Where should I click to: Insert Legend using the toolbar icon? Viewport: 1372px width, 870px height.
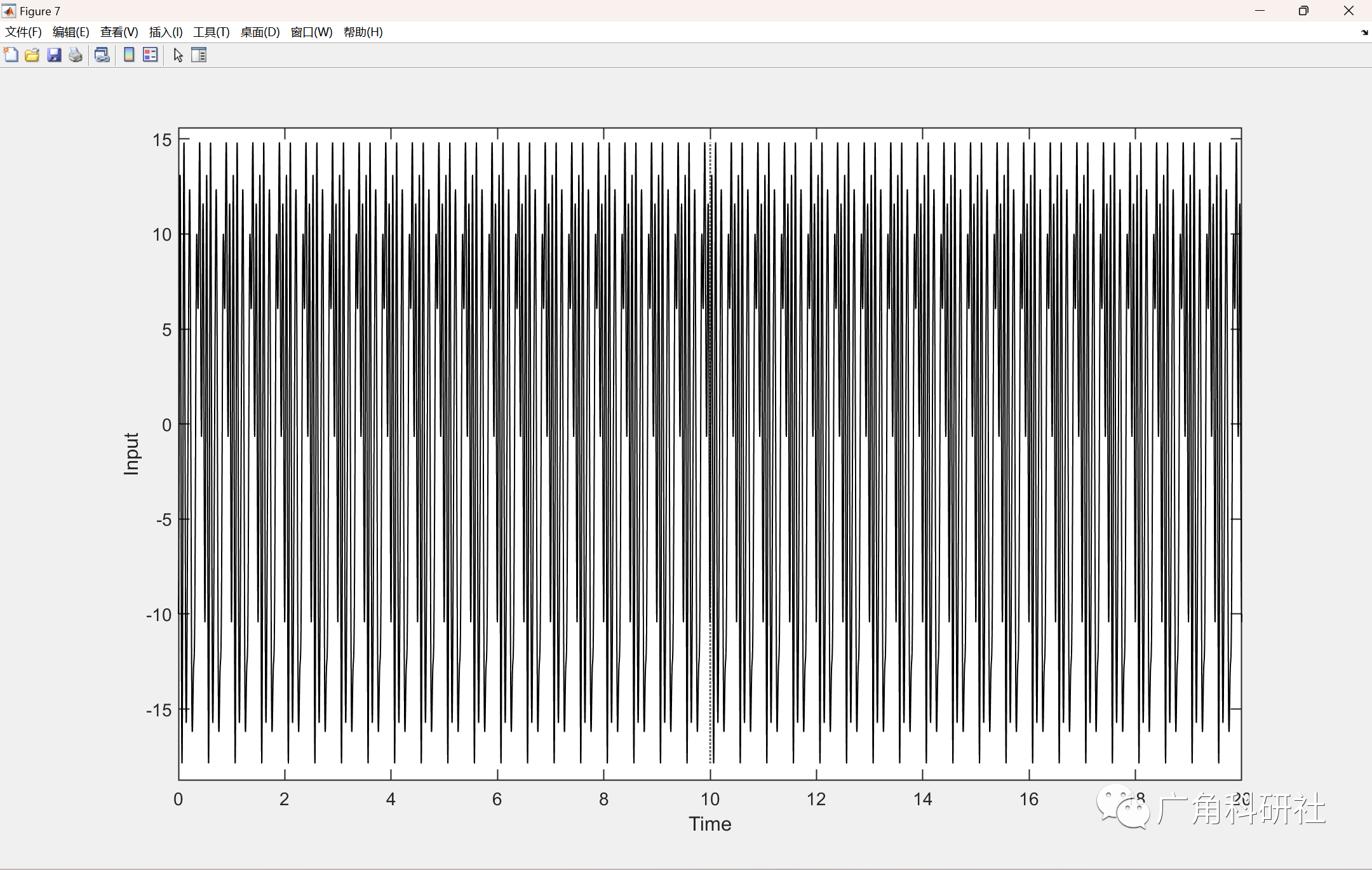[151, 55]
